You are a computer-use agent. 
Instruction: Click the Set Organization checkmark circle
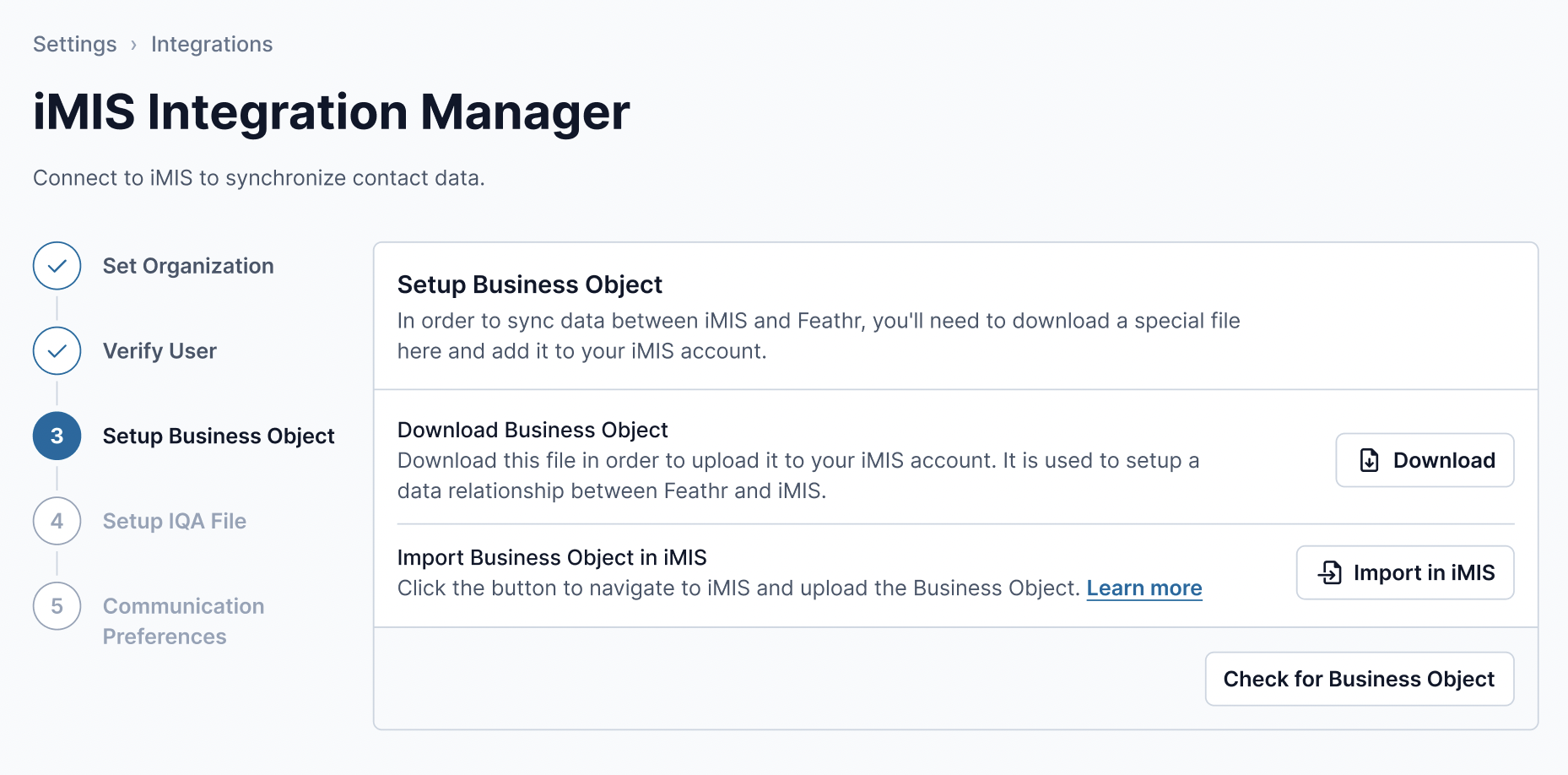point(57,266)
